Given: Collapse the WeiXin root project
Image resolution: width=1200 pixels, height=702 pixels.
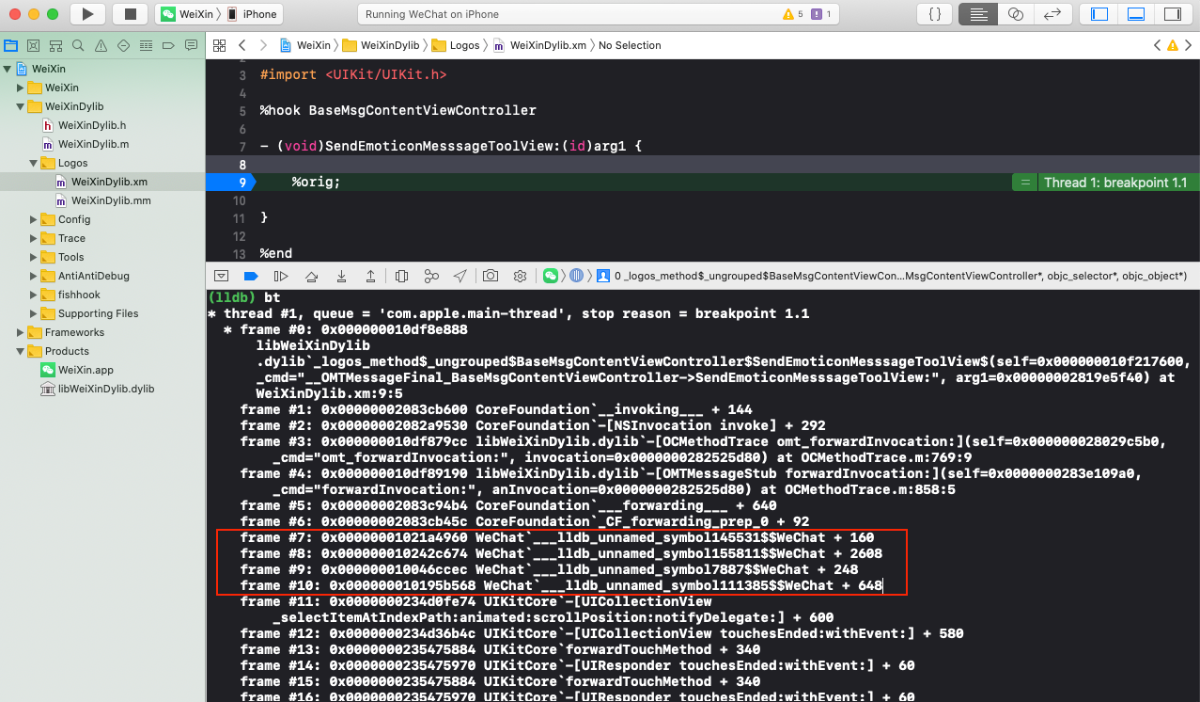Looking at the screenshot, I should 7,69.
